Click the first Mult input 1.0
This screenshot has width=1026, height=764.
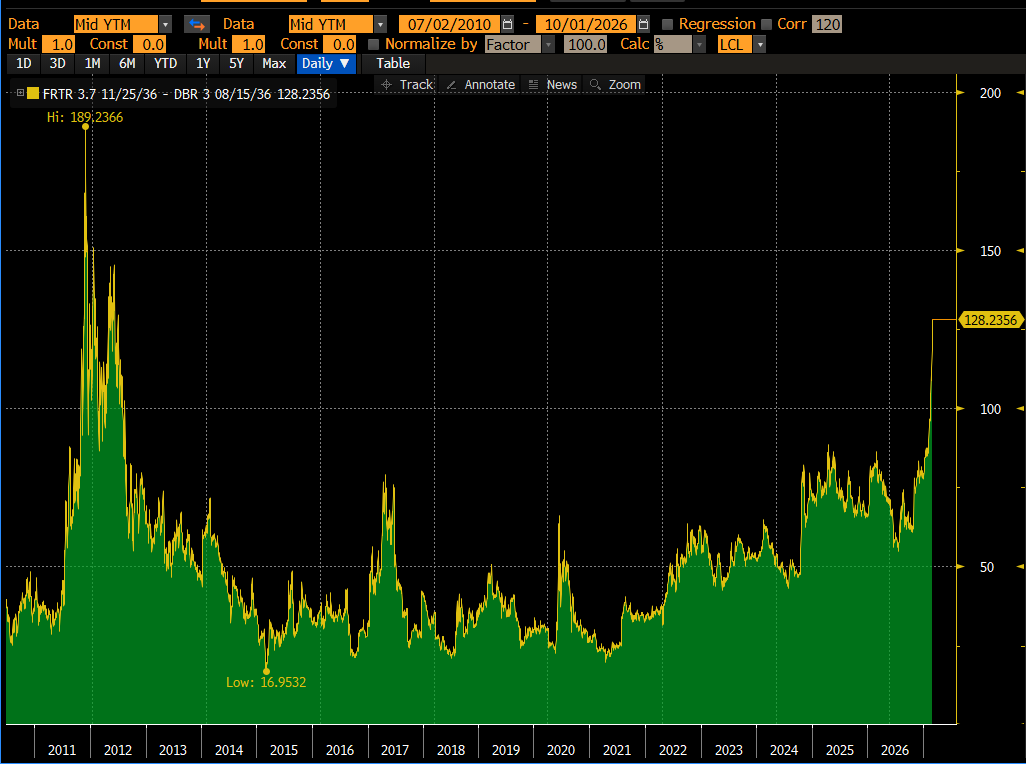(59, 44)
